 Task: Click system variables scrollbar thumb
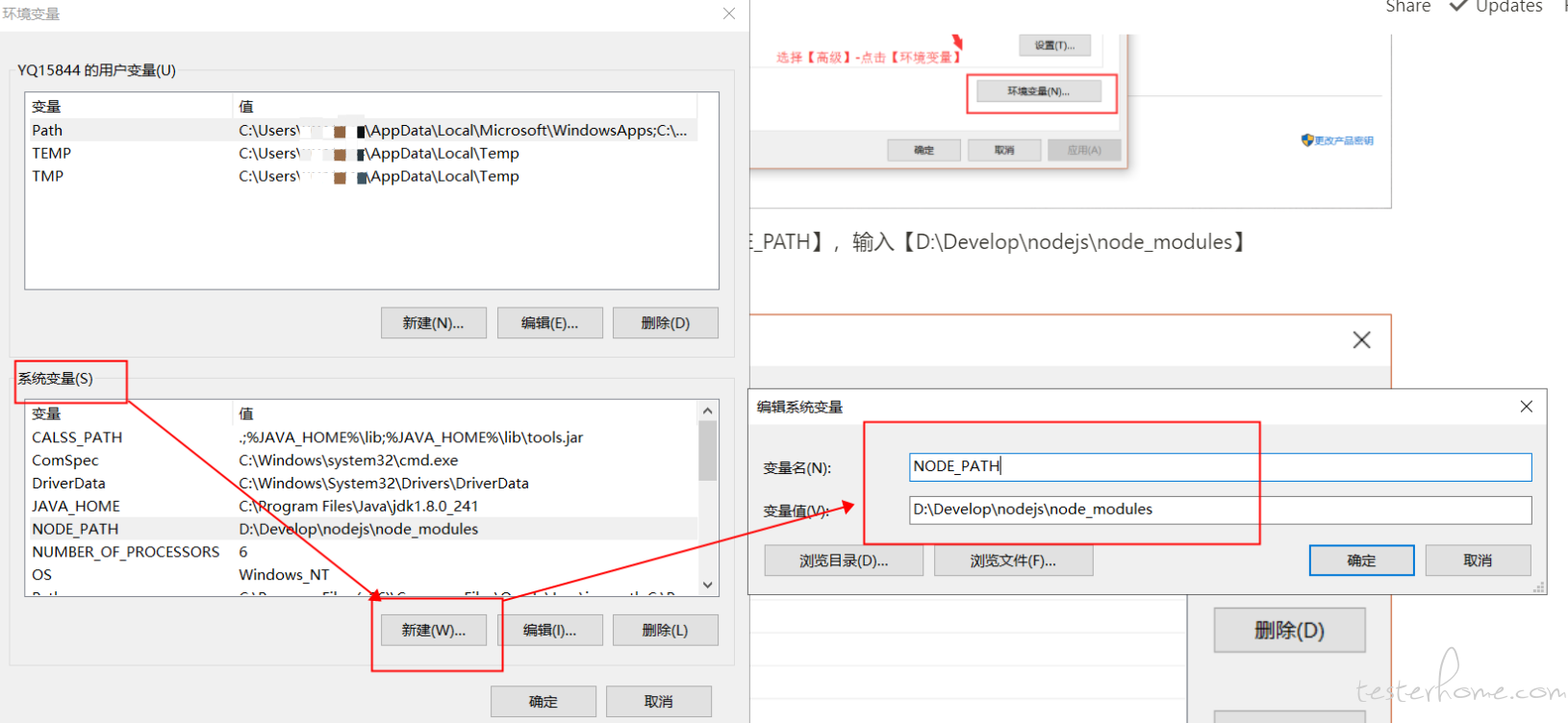click(x=708, y=450)
